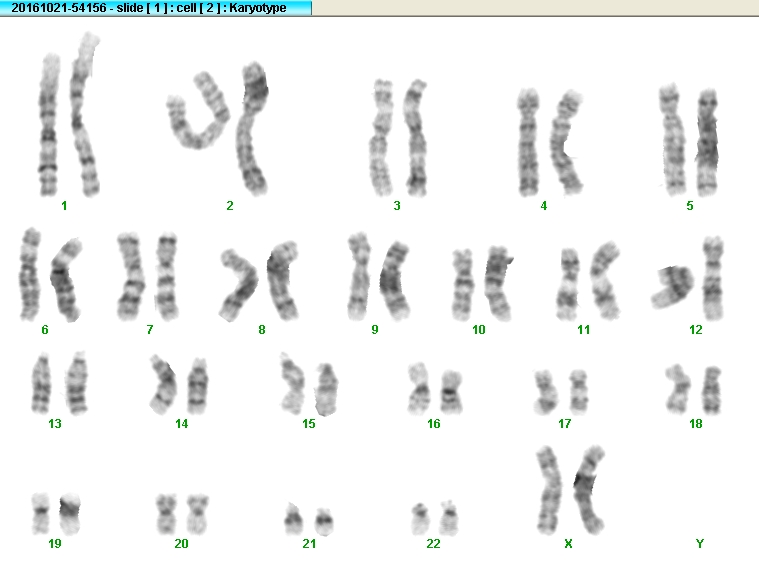Image resolution: width=759 pixels, height=577 pixels.
Task: Click the chromosome 4 pair
Action: coord(550,143)
